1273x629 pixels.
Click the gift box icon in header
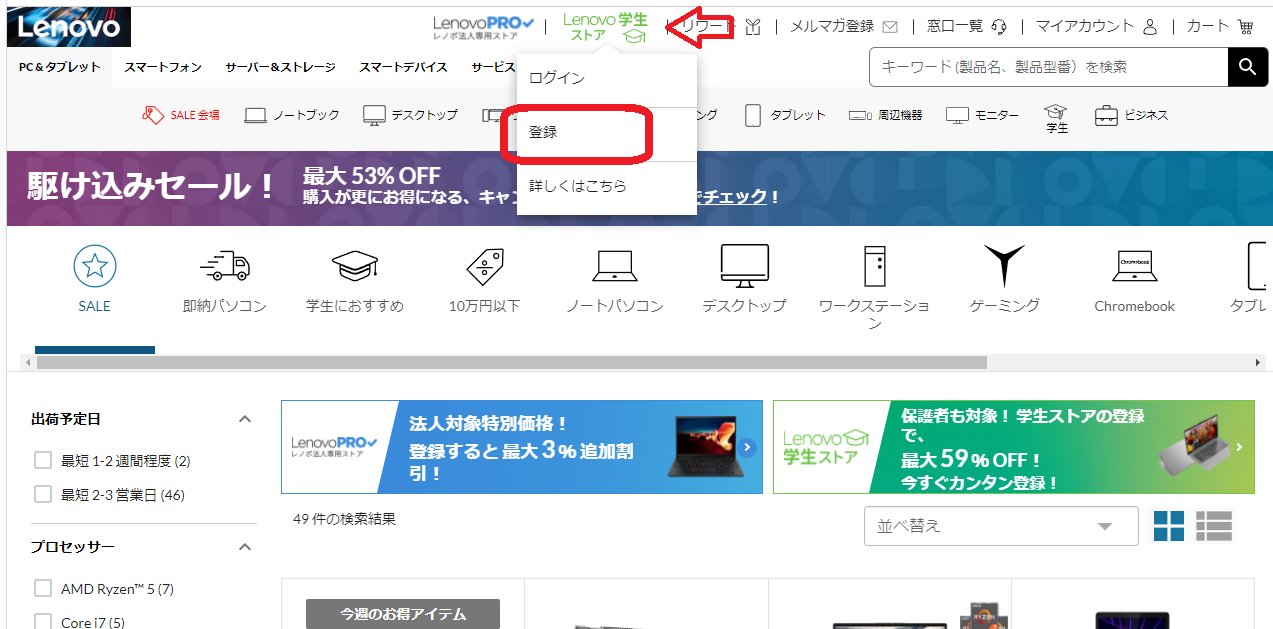753,26
